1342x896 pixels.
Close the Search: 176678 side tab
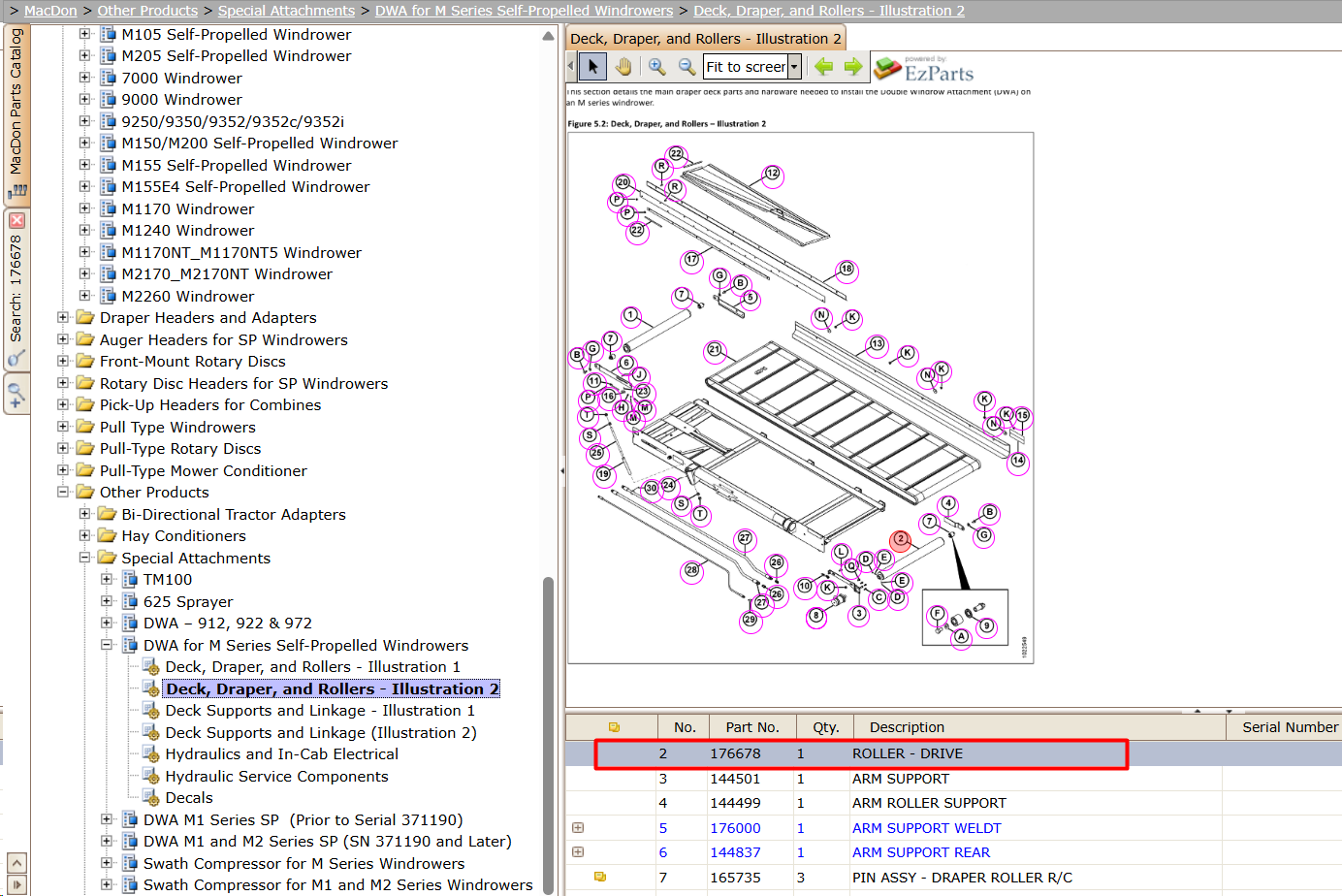coord(16,221)
